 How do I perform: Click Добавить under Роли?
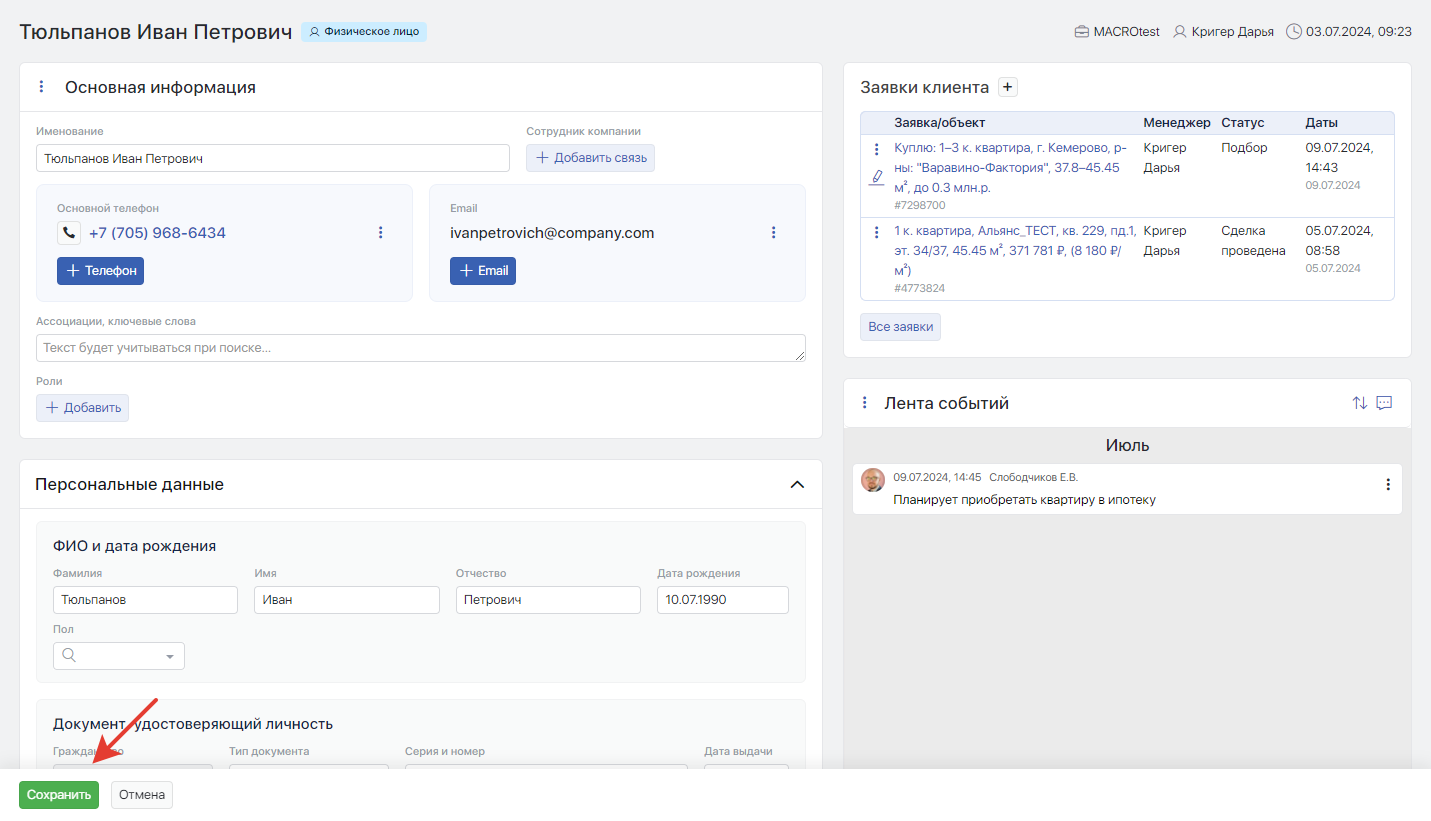click(x=83, y=408)
